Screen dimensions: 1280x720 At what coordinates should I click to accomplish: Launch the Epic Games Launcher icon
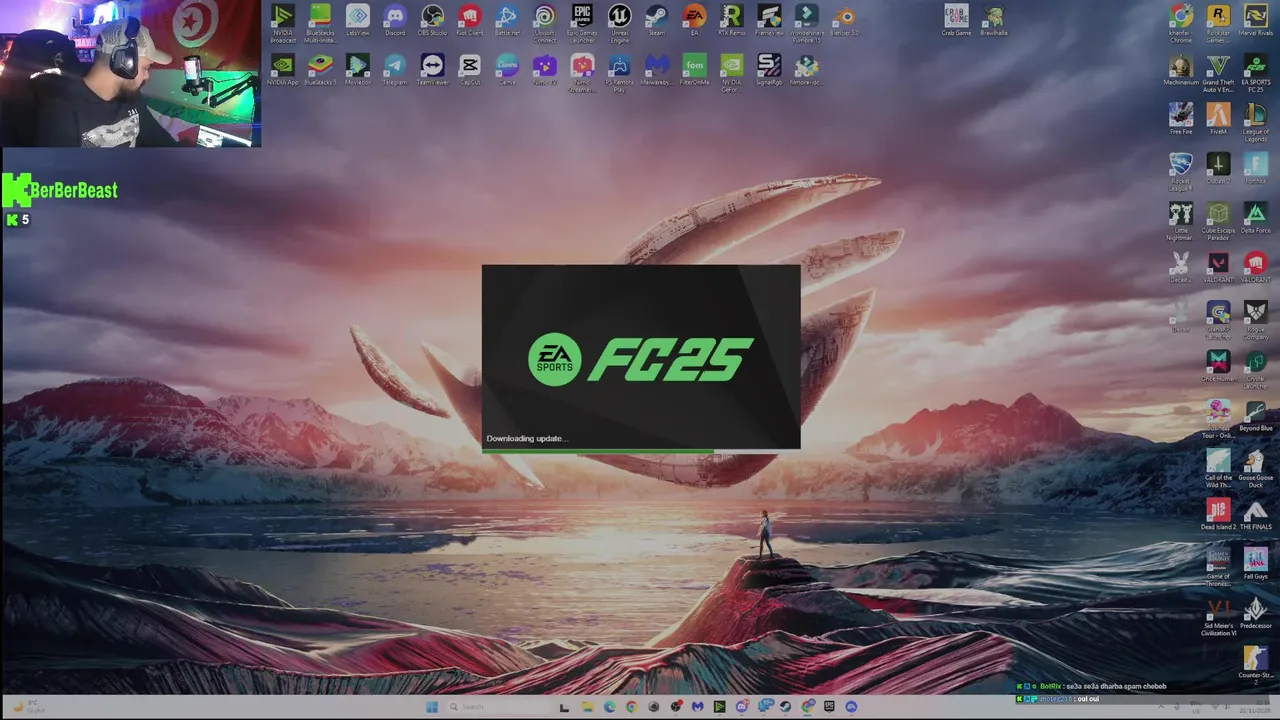pos(582,24)
